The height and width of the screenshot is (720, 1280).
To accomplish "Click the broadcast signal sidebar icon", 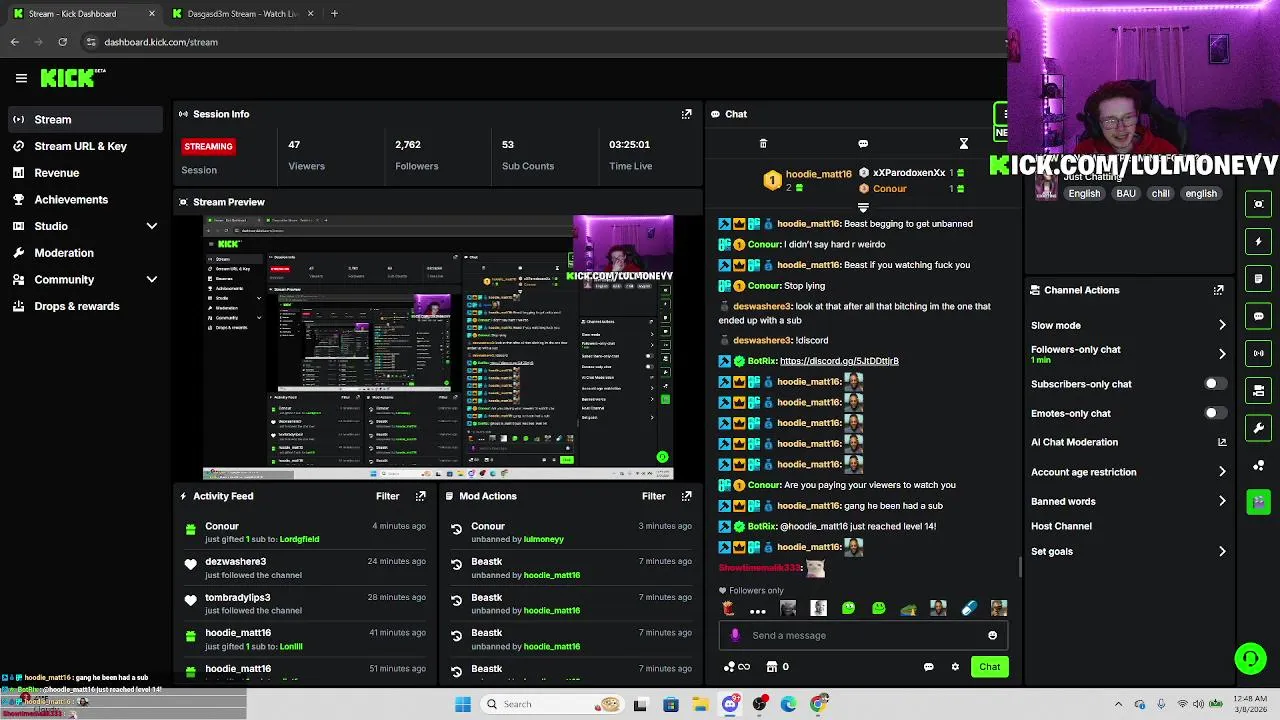I will (x=1258, y=353).
